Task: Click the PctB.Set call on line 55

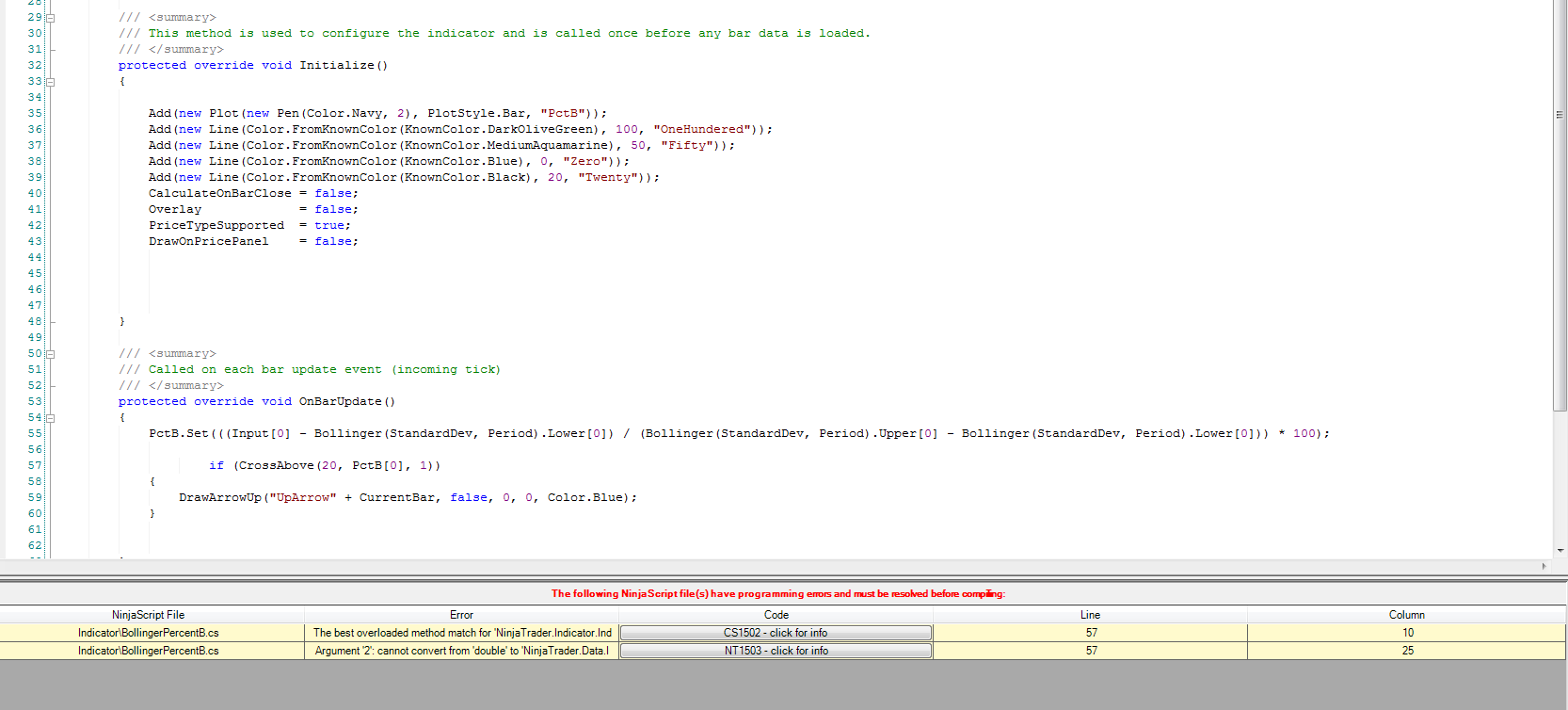Action: [179, 433]
